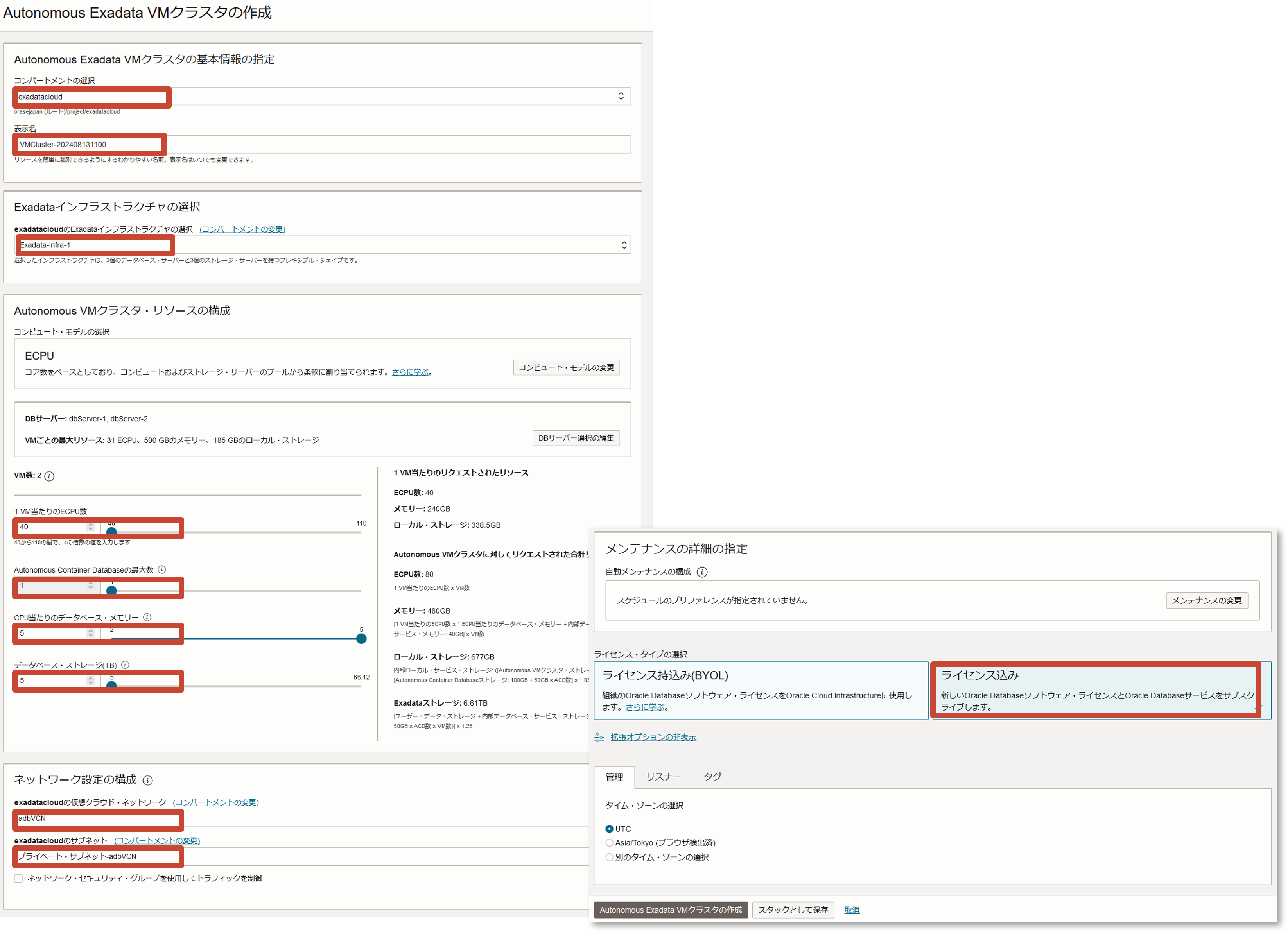Click info icon next to CPU当たりのデータベース・メモリー
Screen dimensions: 1288x933
pos(147,617)
